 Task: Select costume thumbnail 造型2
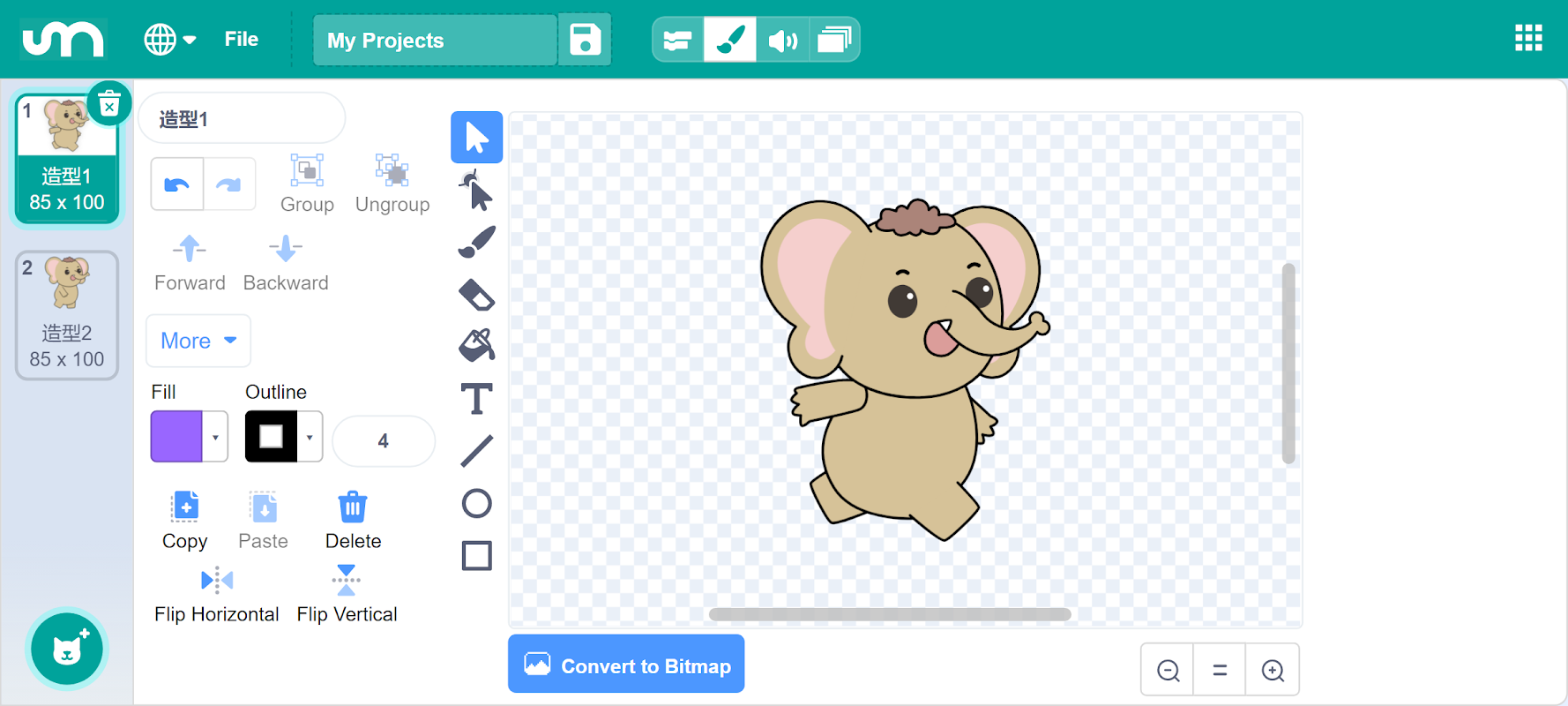[x=67, y=315]
